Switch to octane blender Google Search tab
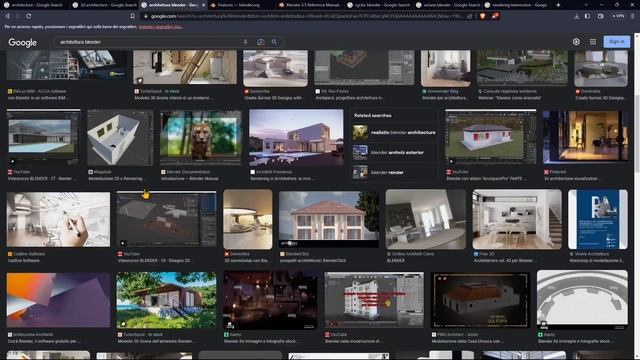 point(448,5)
